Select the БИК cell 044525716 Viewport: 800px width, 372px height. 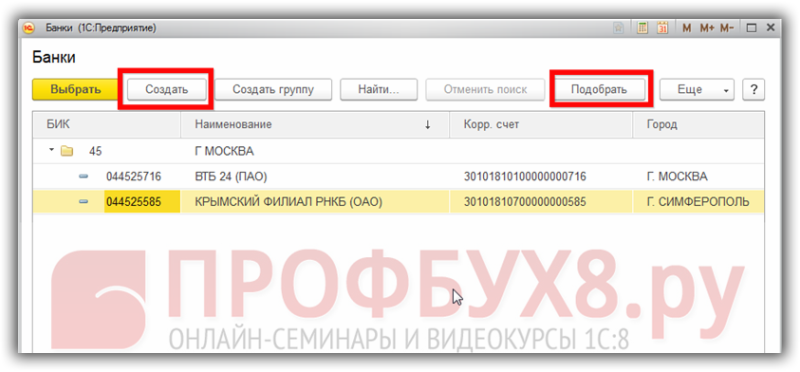(x=134, y=177)
